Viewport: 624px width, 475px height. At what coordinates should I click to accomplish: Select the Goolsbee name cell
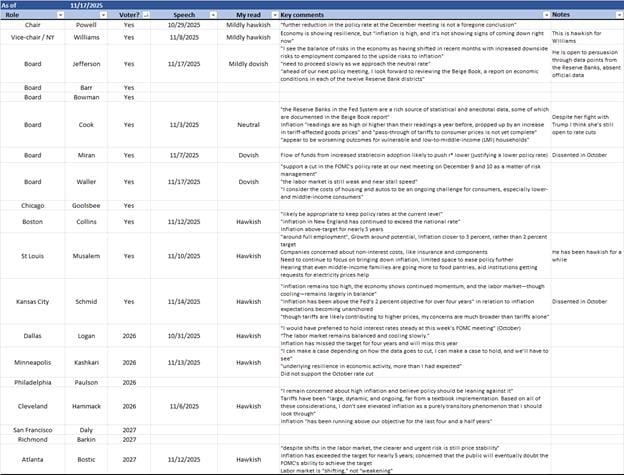(x=87, y=203)
